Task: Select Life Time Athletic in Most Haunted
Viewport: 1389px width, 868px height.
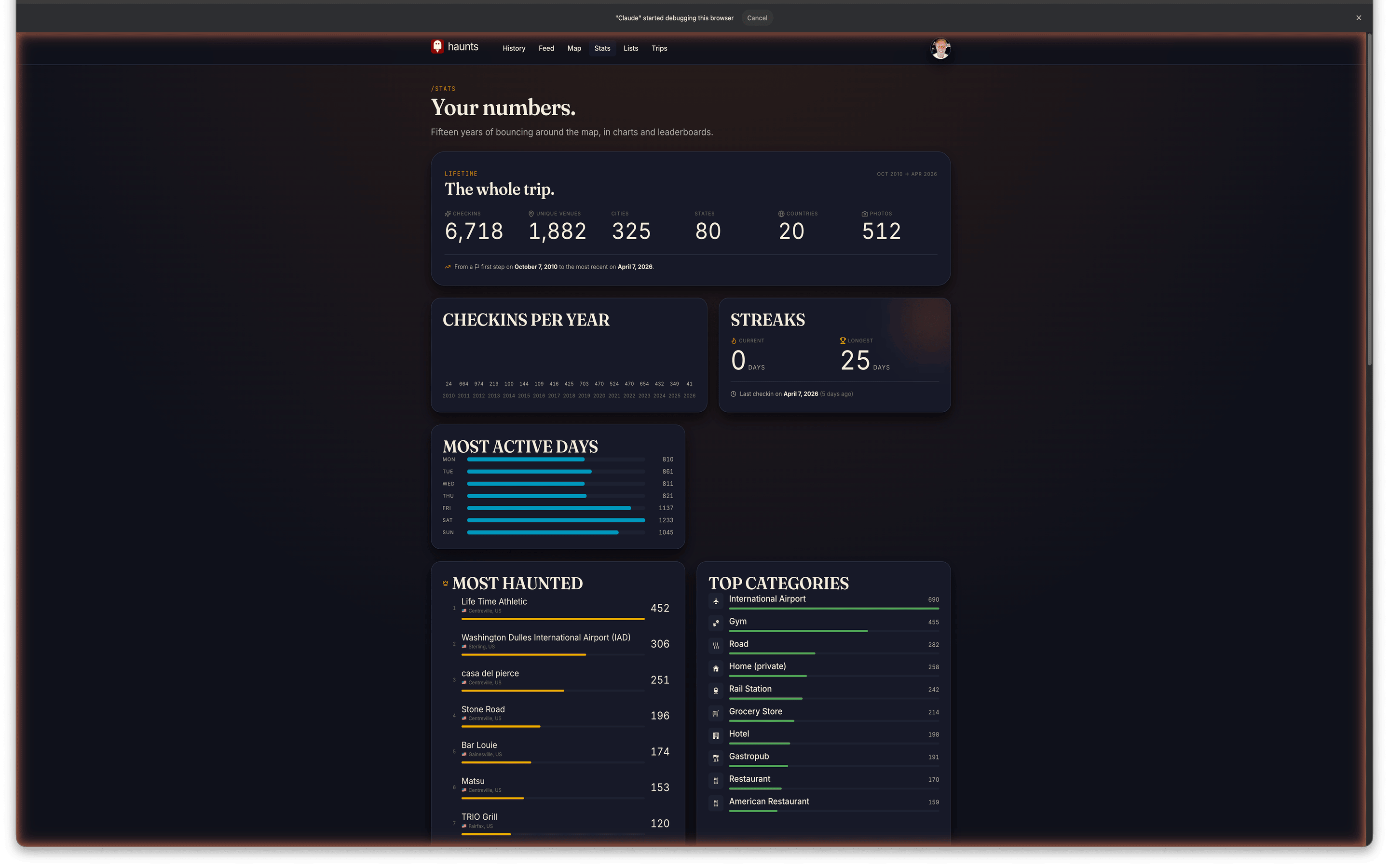Action: 494,602
